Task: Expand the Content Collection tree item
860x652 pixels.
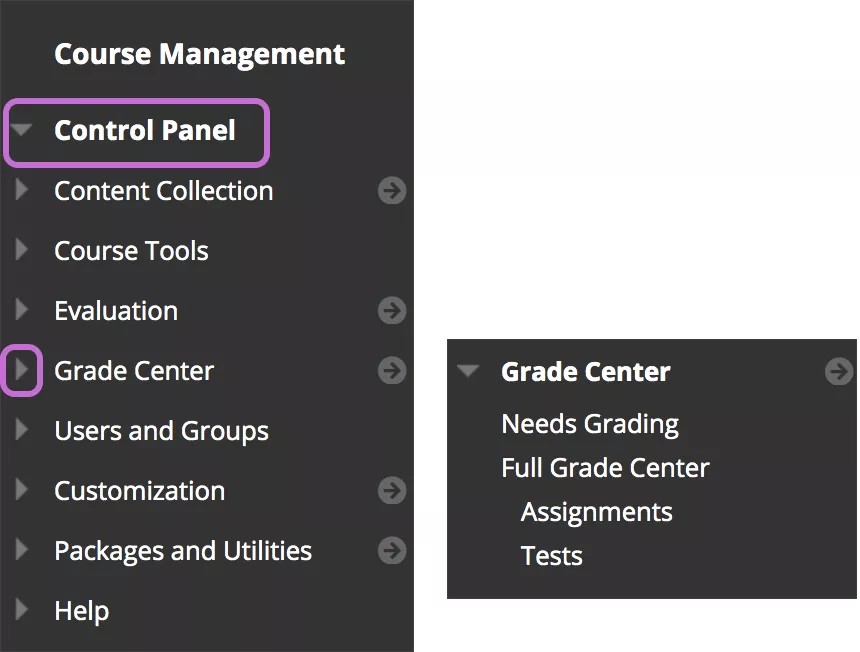Action: [22, 190]
